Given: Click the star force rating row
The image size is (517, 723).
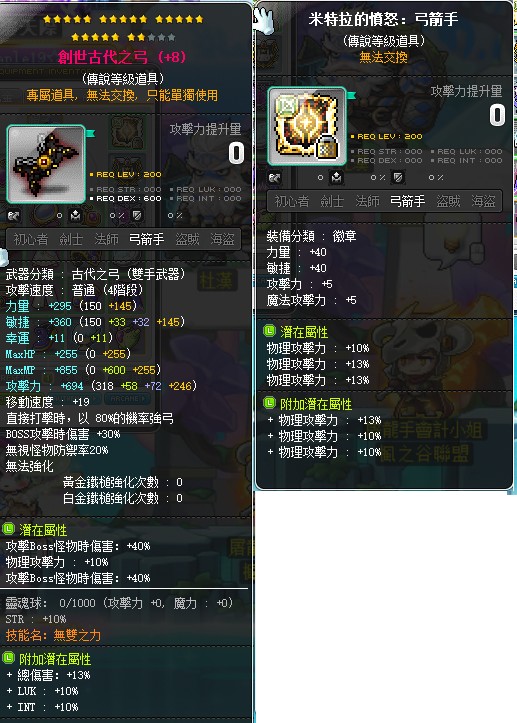Looking at the screenshot, I should pos(123,28).
